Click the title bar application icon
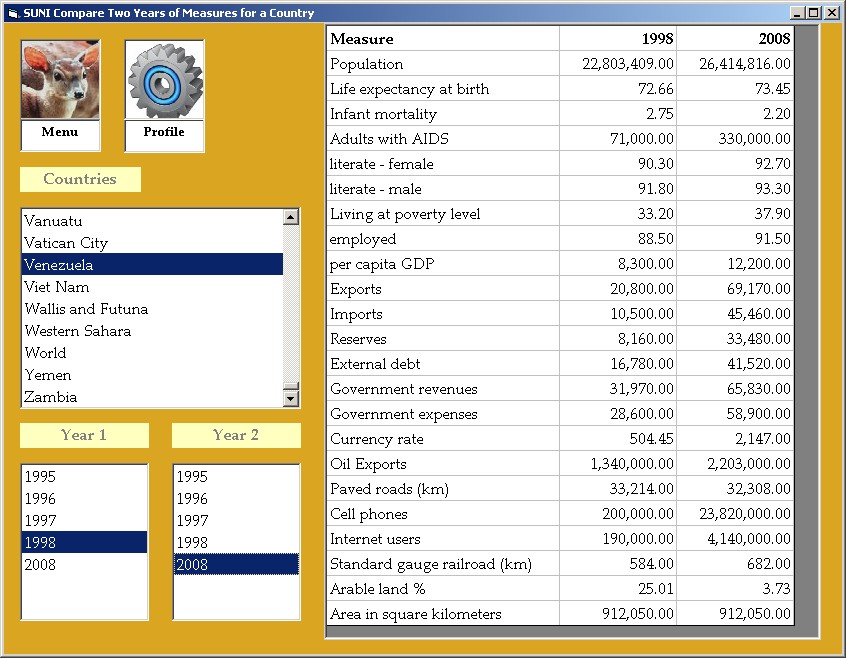Viewport: 846px width, 658px height. click(x=12, y=13)
